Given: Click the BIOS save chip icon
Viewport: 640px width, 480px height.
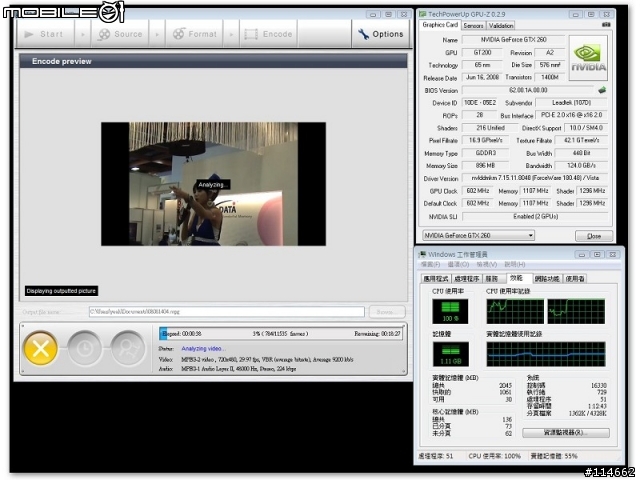Looking at the screenshot, I should click(602, 90).
